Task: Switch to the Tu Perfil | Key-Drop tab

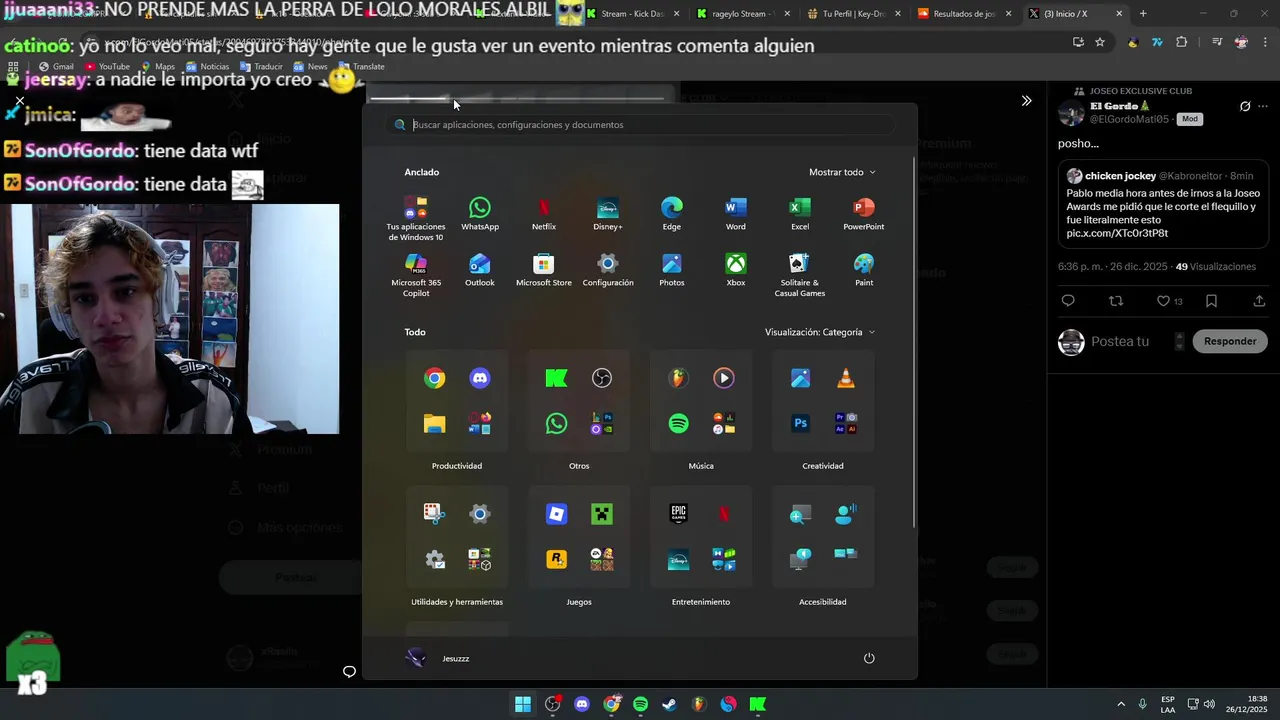Action: tap(854, 14)
